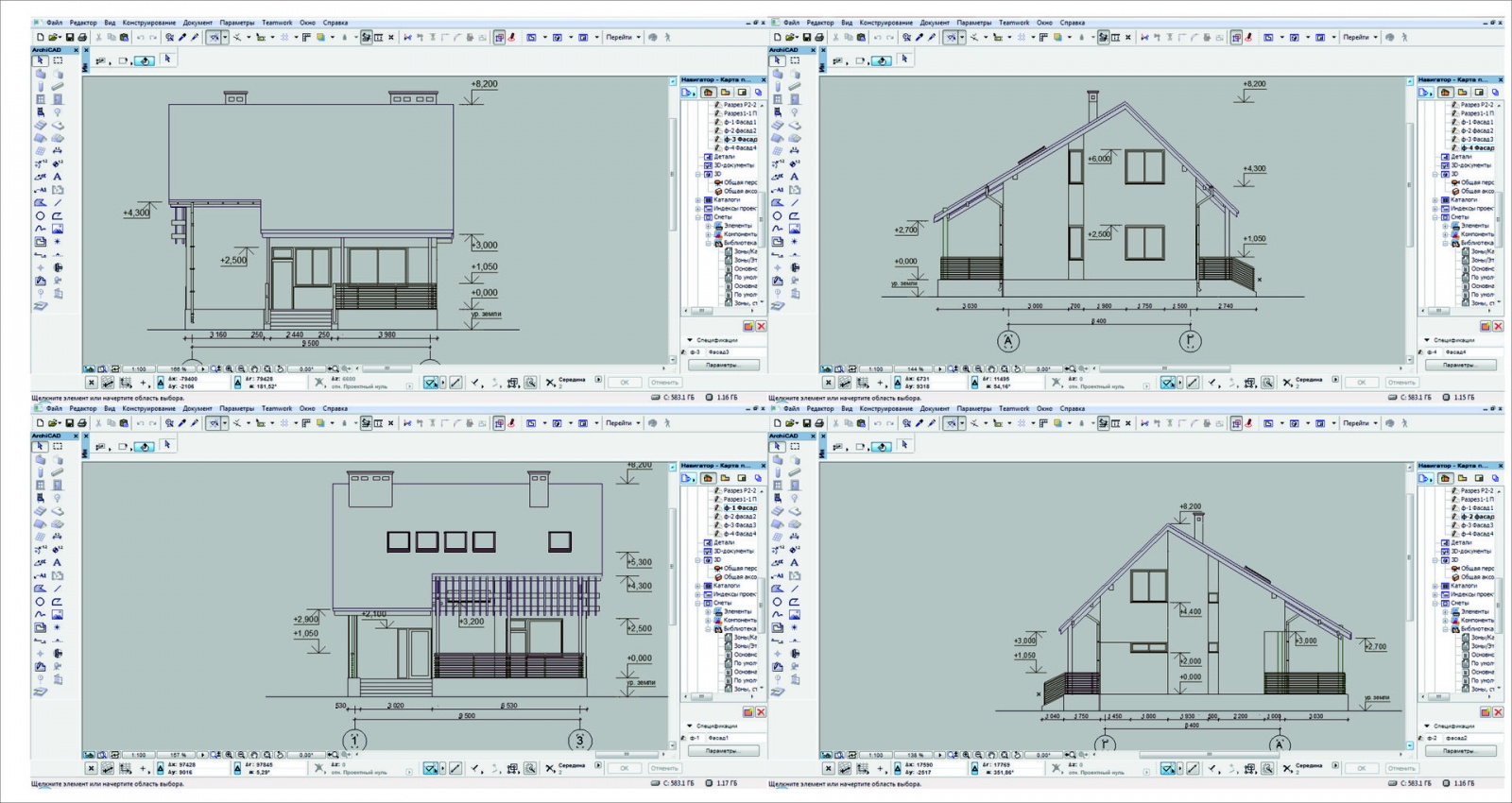This screenshot has height=803, width=1512.
Task: Select ф-3 Фасад3 in top-left Navigator tree
Action: tap(740, 140)
